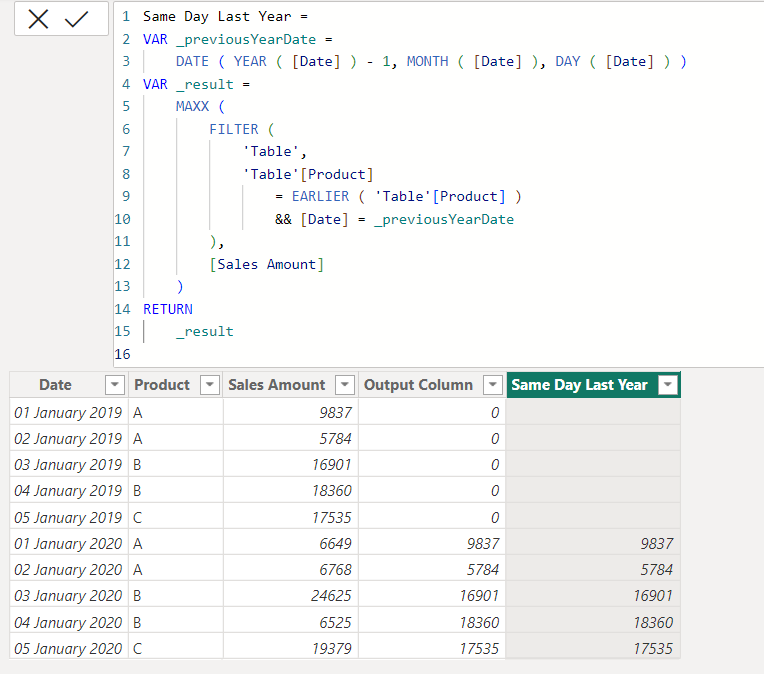The image size is (764, 674).
Task: Open the Same Day Last Year filter dropdown
Action: pyautogui.click(x=668, y=385)
